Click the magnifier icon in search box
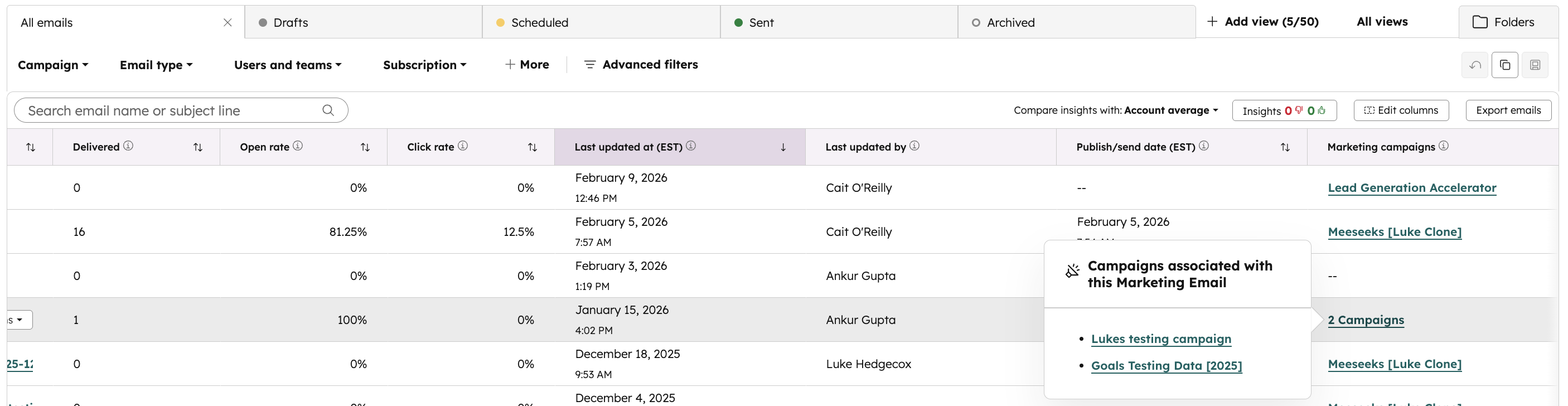Screen dimensions: 1568x406 pyautogui.click(x=328, y=110)
